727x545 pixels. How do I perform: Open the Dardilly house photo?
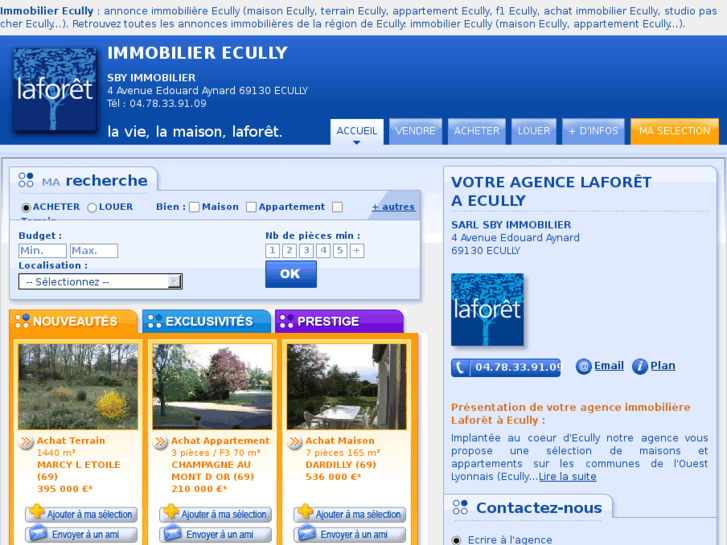pyautogui.click(x=346, y=386)
